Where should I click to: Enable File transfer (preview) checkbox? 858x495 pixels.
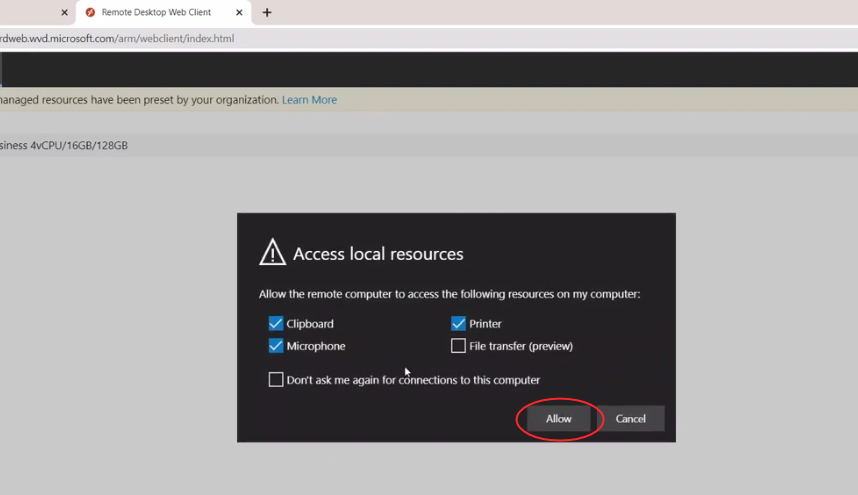pyautogui.click(x=458, y=346)
